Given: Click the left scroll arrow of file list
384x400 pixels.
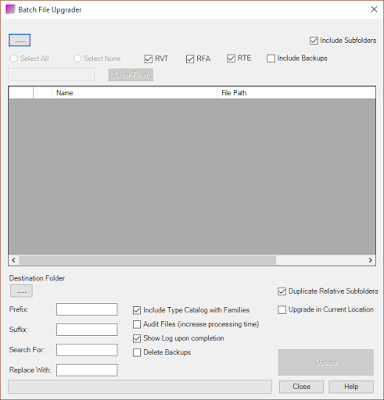Looking at the screenshot, I should click(x=14, y=260).
